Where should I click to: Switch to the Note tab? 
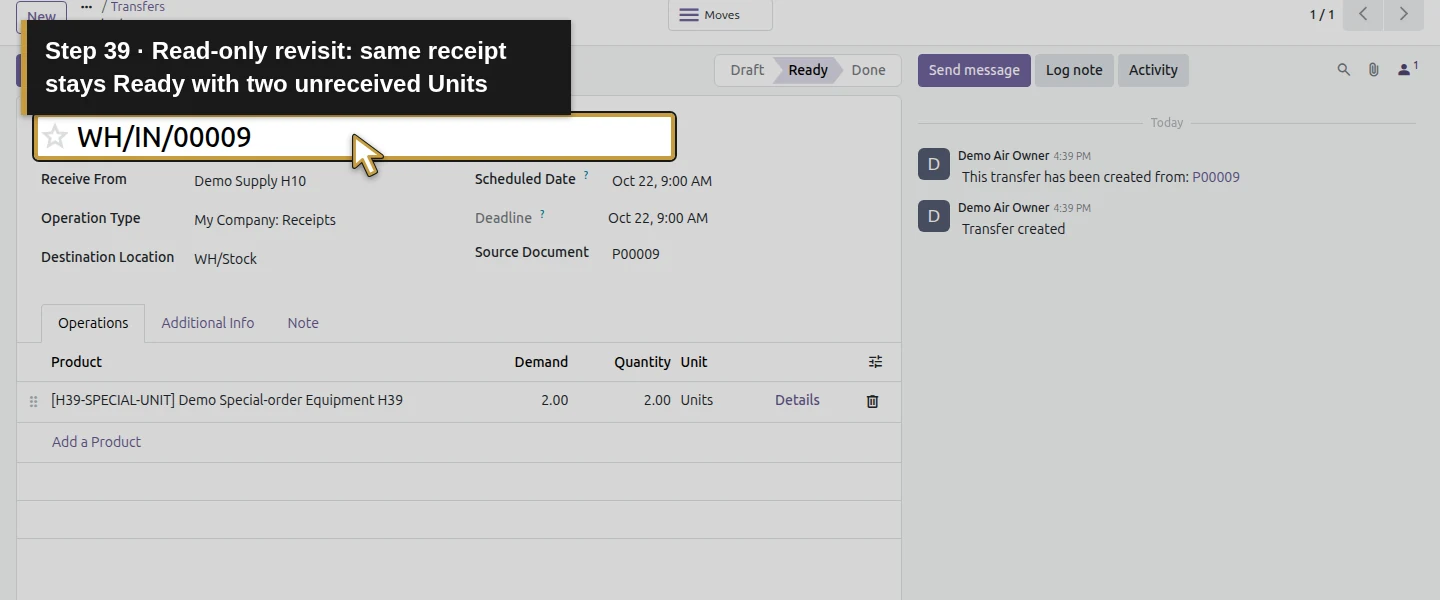(x=303, y=323)
